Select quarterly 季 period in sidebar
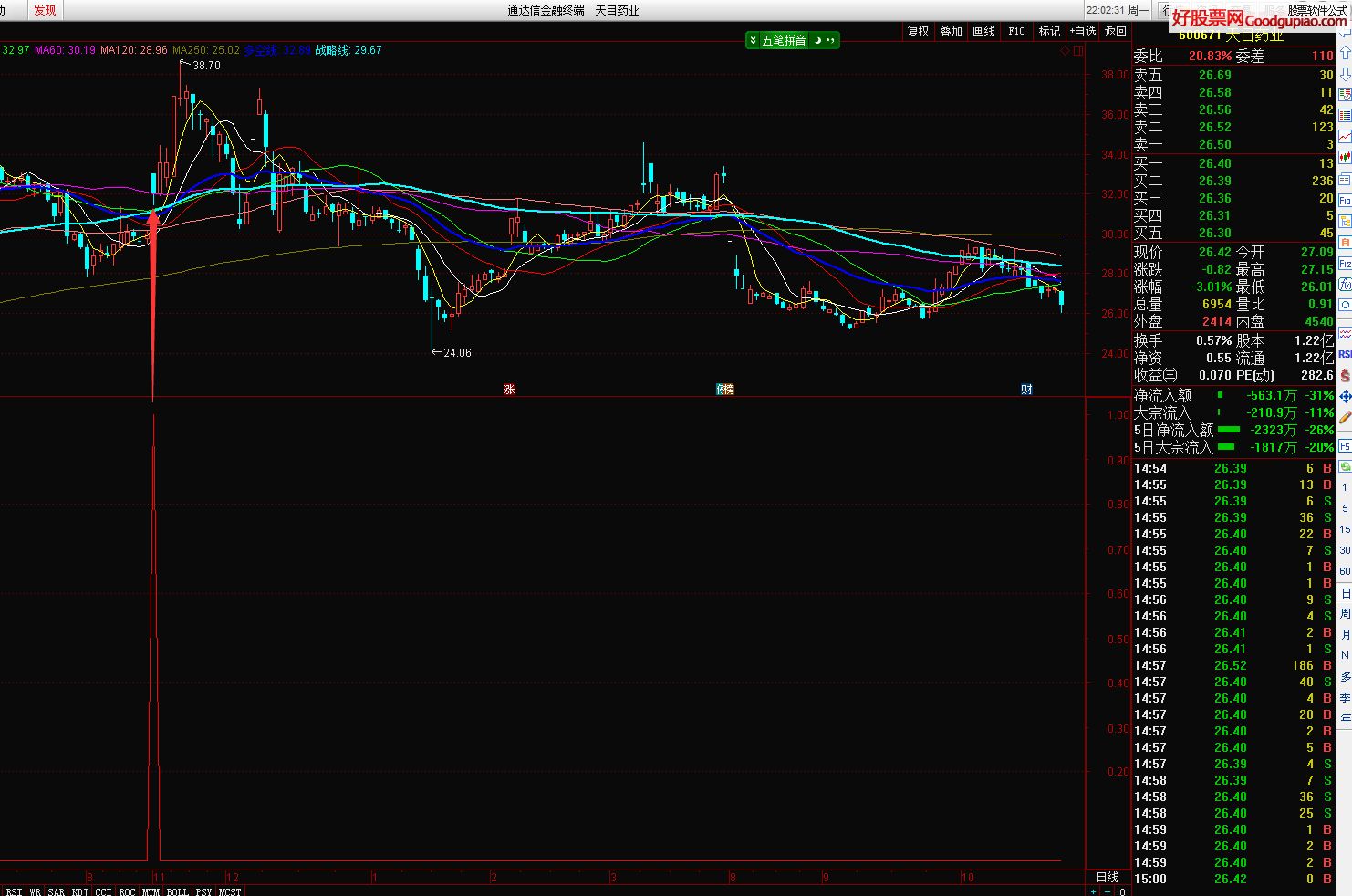The height and width of the screenshot is (896, 1352). pos(1345,696)
